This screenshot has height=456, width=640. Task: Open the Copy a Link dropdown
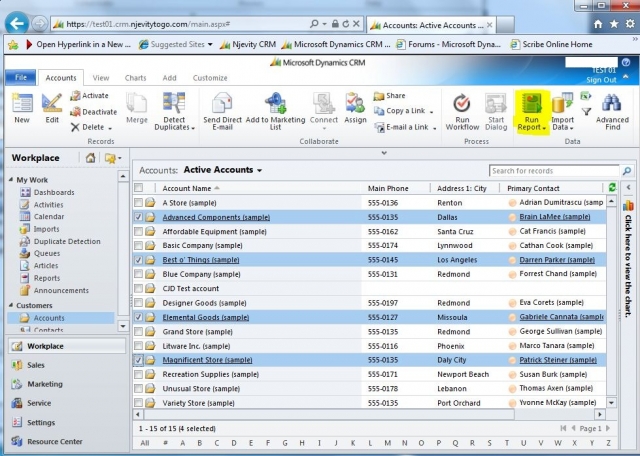coord(431,112)
